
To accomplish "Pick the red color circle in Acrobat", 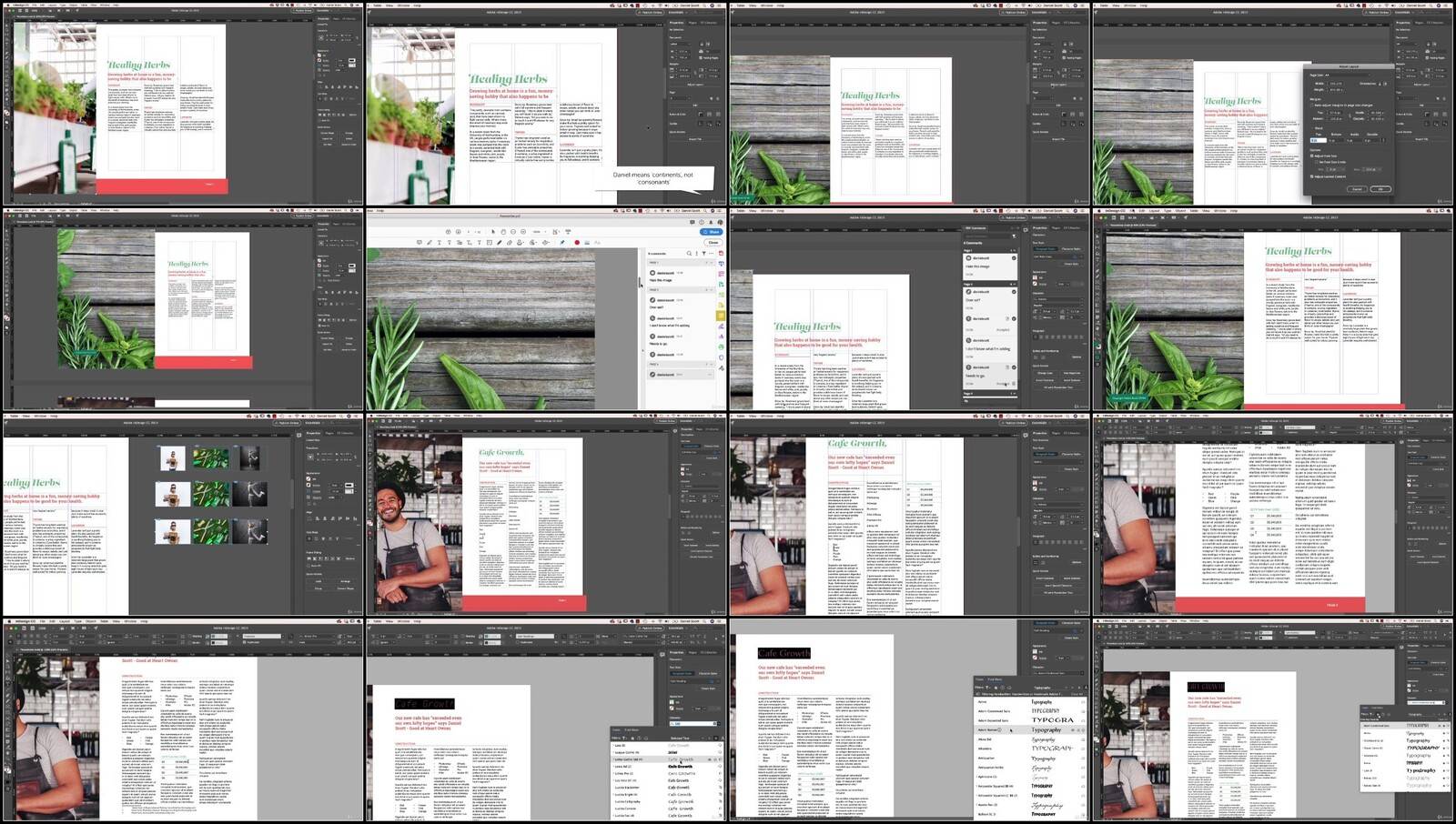I will click(577, 243).
